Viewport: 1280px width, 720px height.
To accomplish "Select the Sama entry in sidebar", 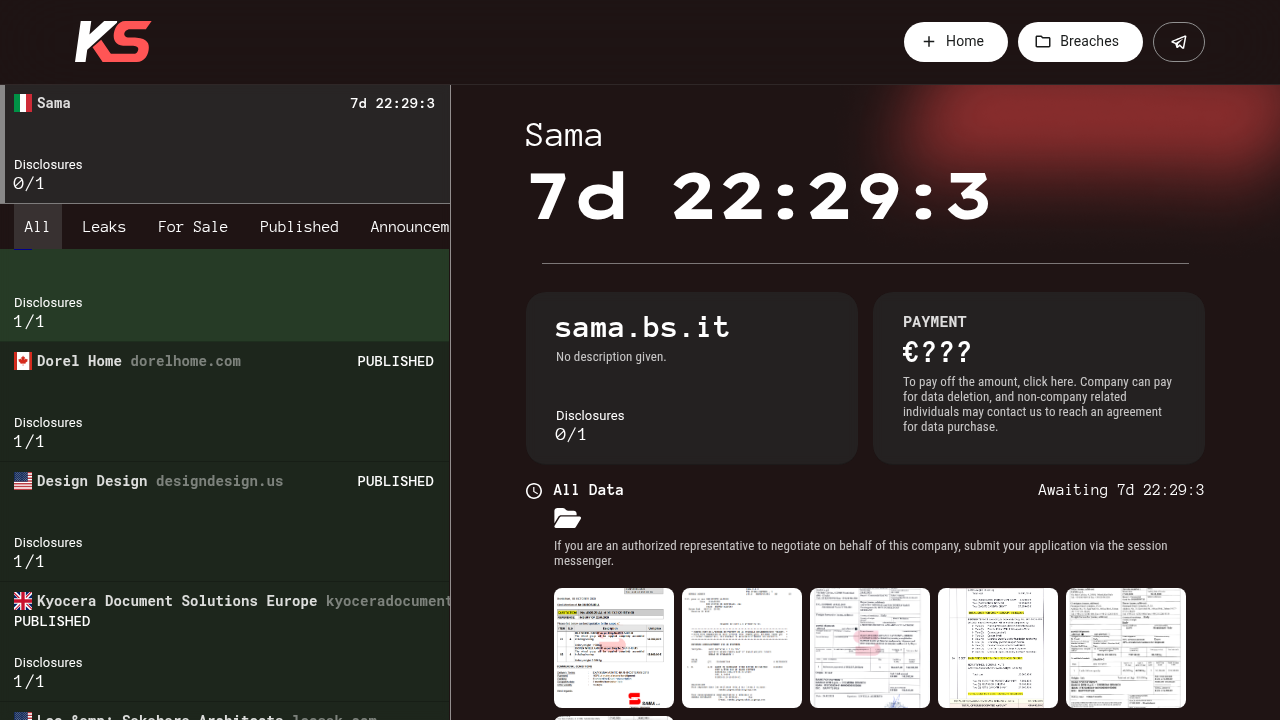I will point(225,144).
